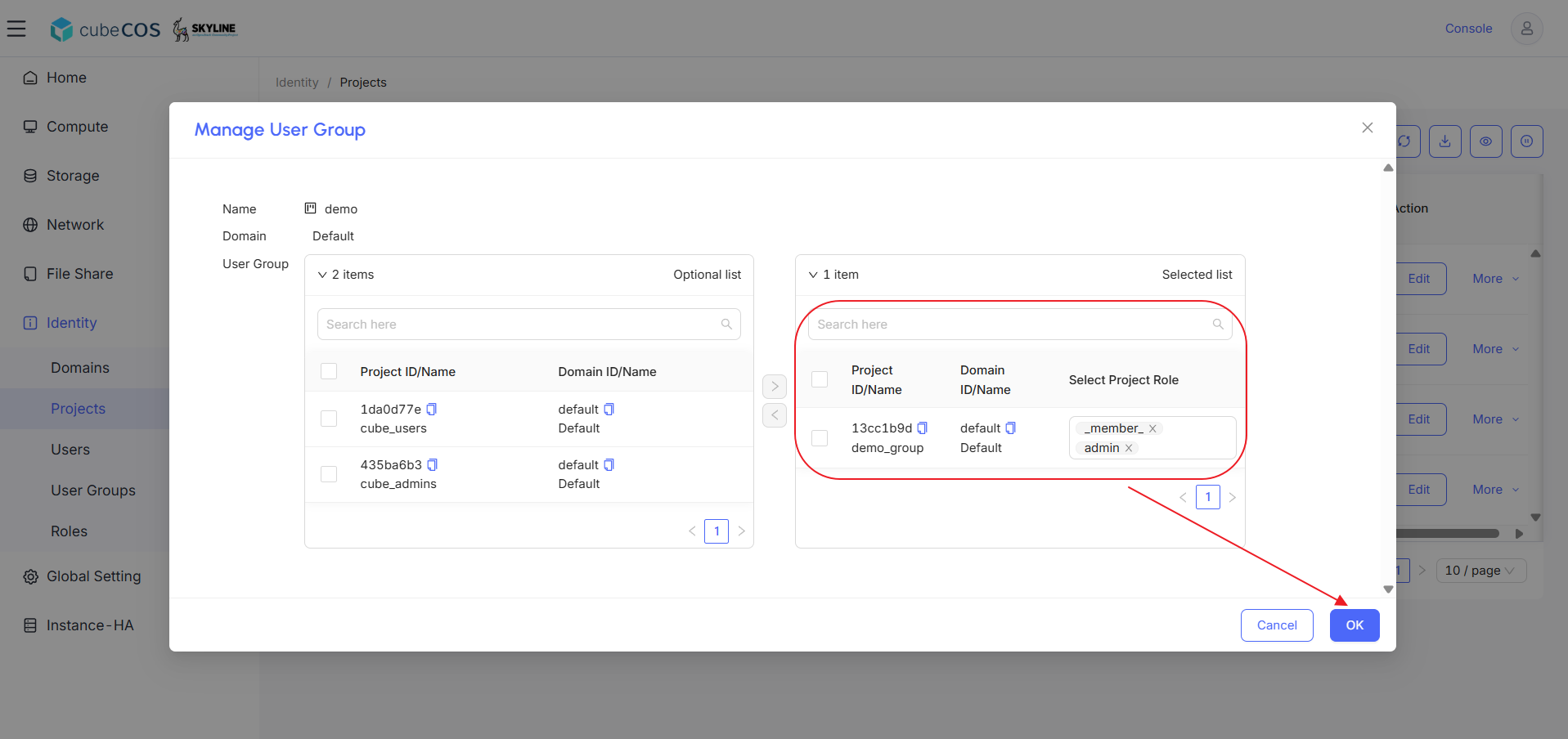Click the eye view icon in toolbar
The height and width of the screenshot is (739, 1568).
pos(1486,141)
